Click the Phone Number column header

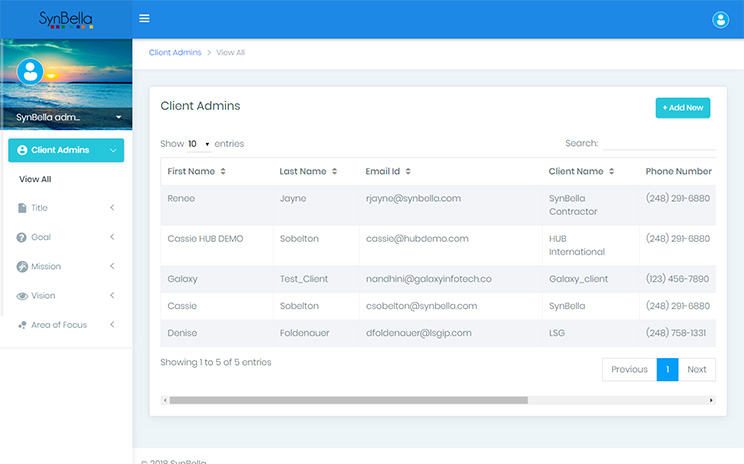[x=679, y=171]
